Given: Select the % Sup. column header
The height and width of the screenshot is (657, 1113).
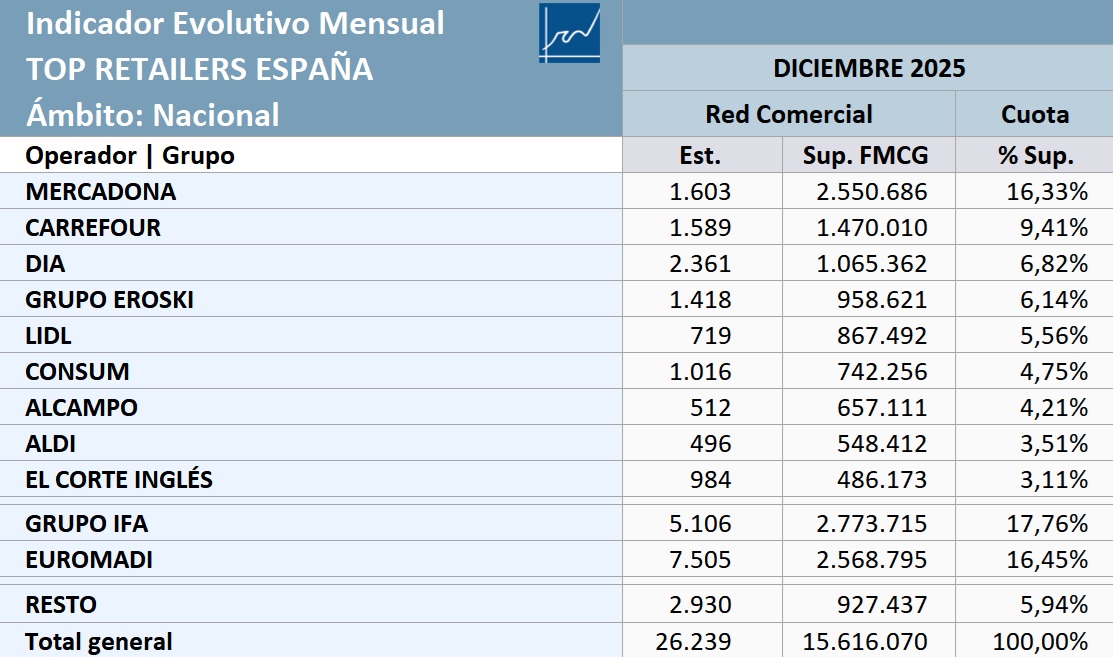Looking at the screenshot, I should click(x=1034, y=155).
